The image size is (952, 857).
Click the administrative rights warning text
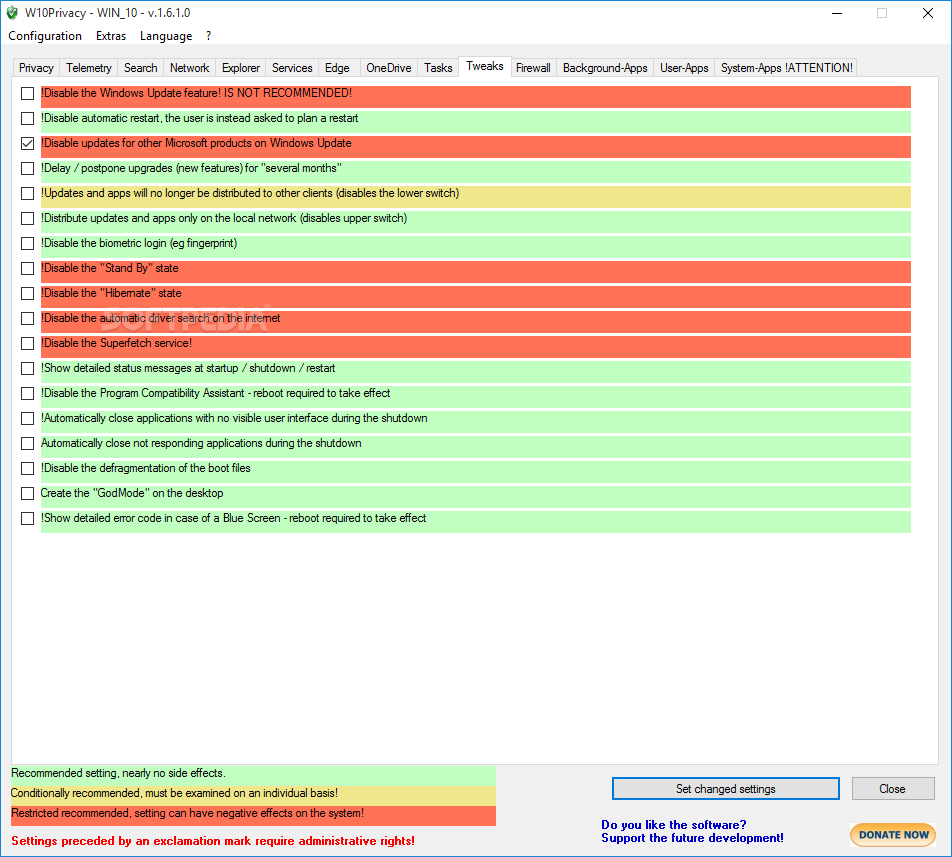click(x=213, y=841)
